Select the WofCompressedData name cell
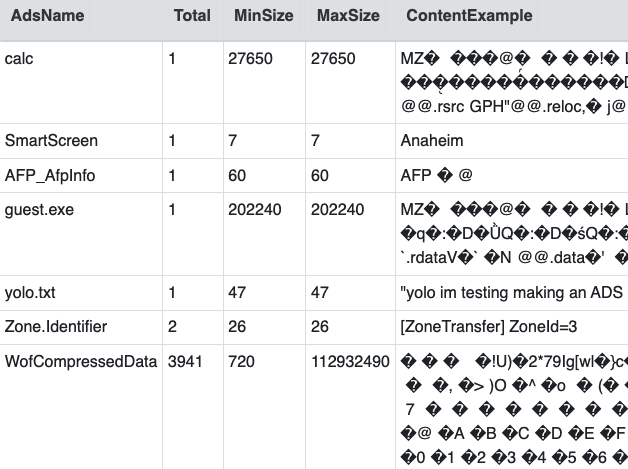 click(81, 362)
